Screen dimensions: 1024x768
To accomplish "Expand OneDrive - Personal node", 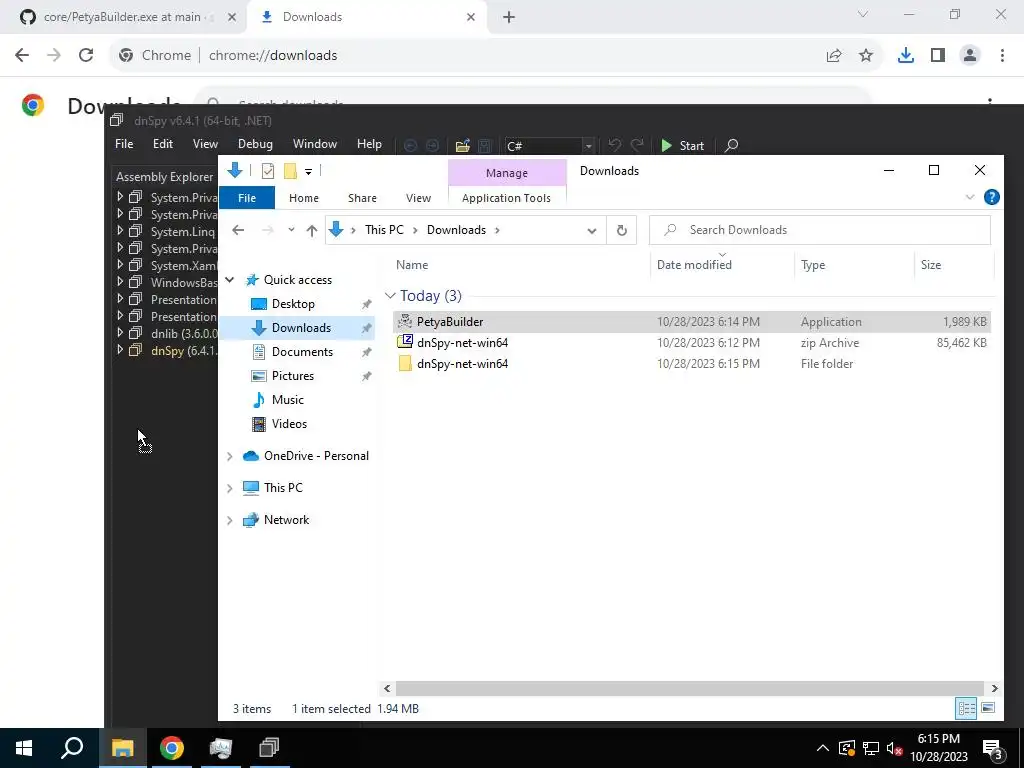I will 230,456.
